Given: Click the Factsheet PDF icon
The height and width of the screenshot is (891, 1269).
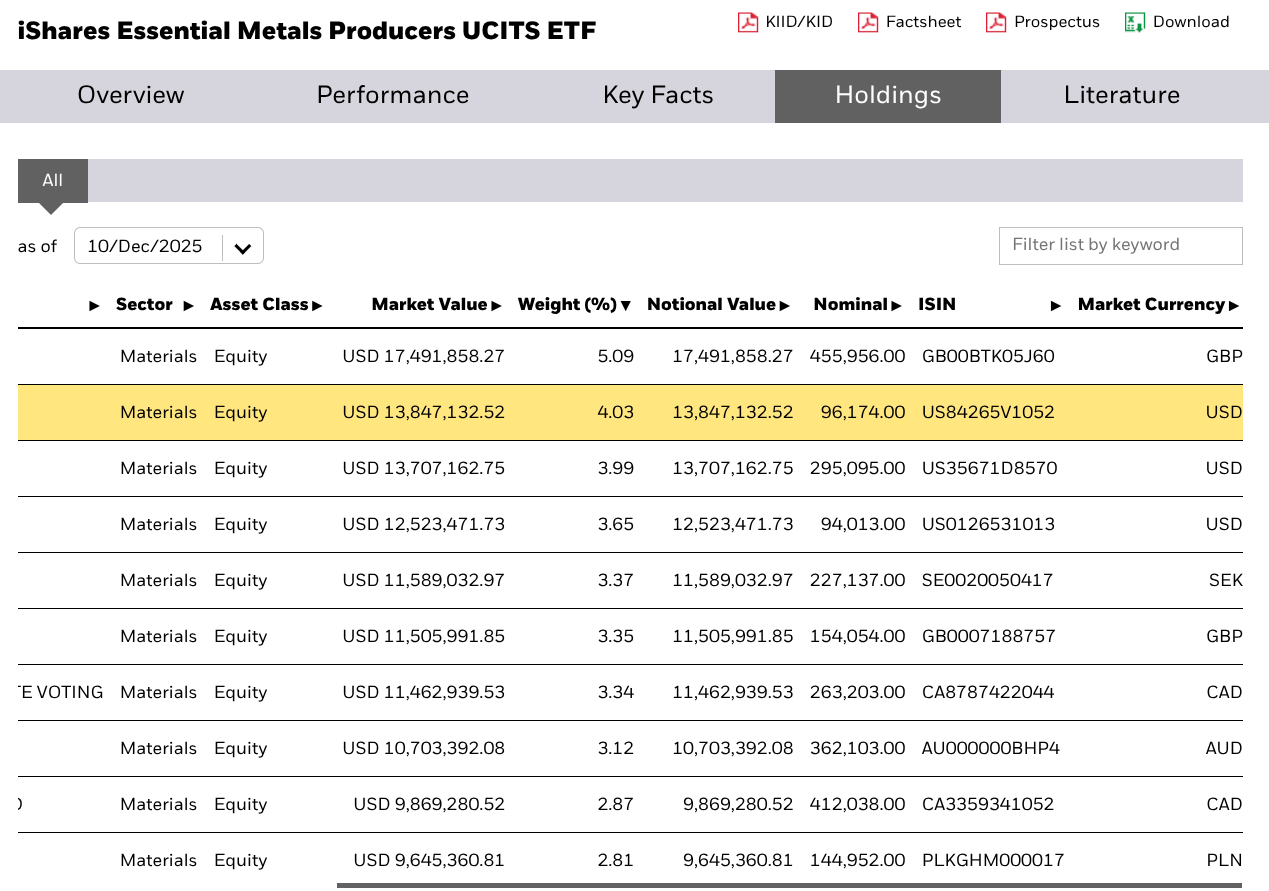Looking at the screenshot, I should click(x=868, y=22).
